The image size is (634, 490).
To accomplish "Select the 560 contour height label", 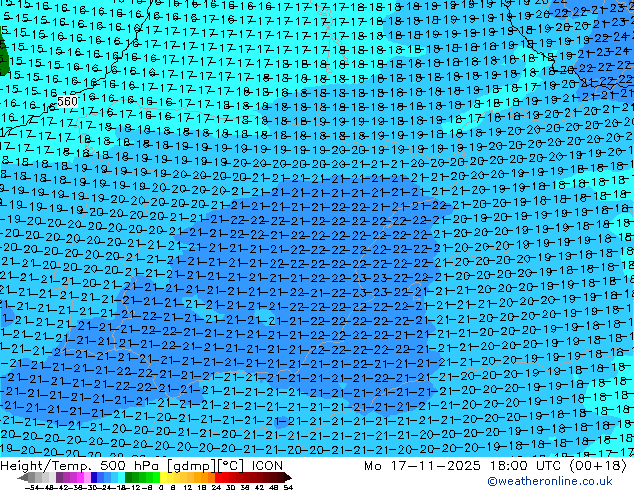I will [67, 101].
